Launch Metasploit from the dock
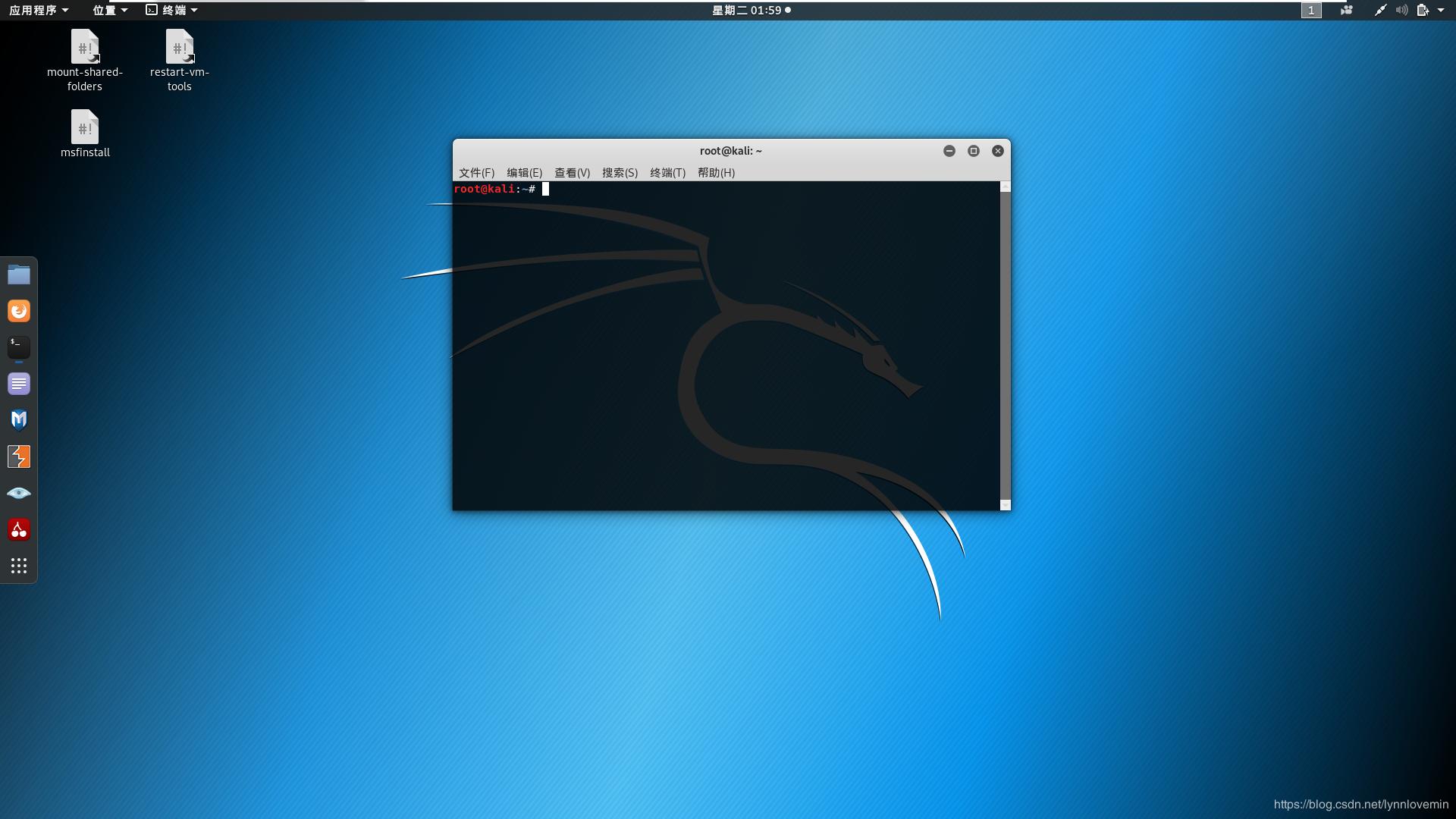Viewport: 1456px width, 819px height. point(19,420)
